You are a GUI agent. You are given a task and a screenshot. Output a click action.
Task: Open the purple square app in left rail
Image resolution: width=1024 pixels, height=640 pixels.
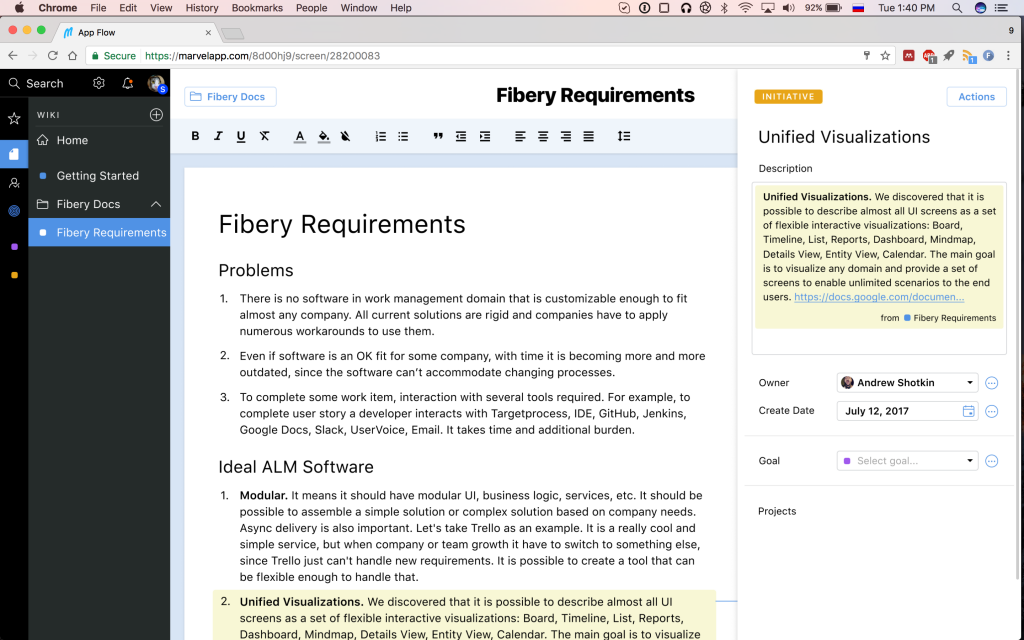pyautogui.click(x=14, y=247)
